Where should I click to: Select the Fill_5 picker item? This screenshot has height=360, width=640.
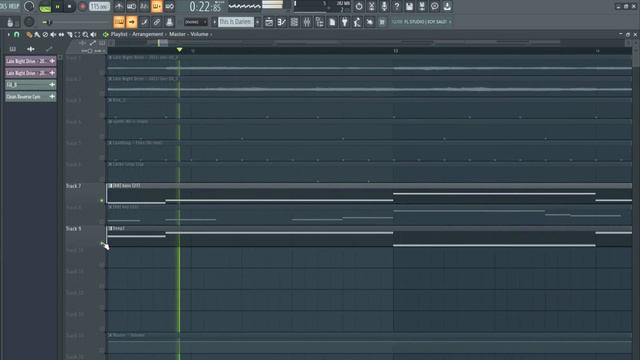pyautogui.click(x=31, y=85)
